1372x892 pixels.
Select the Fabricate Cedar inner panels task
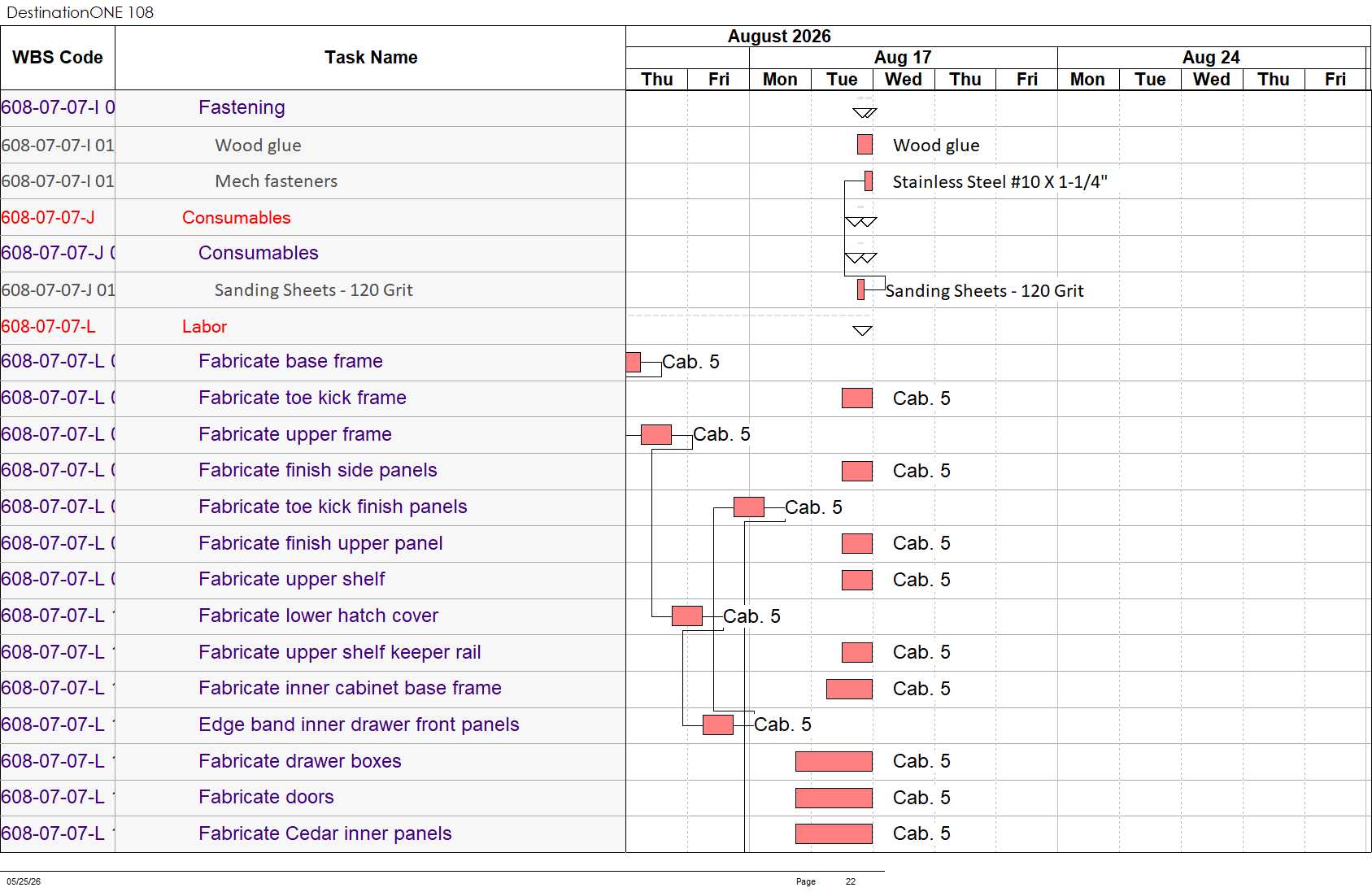coord(324,833)
